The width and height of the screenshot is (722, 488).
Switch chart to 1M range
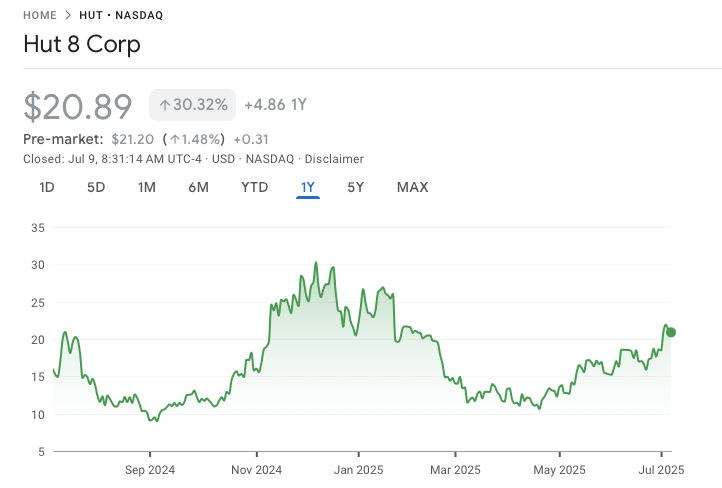pos(147,187)
